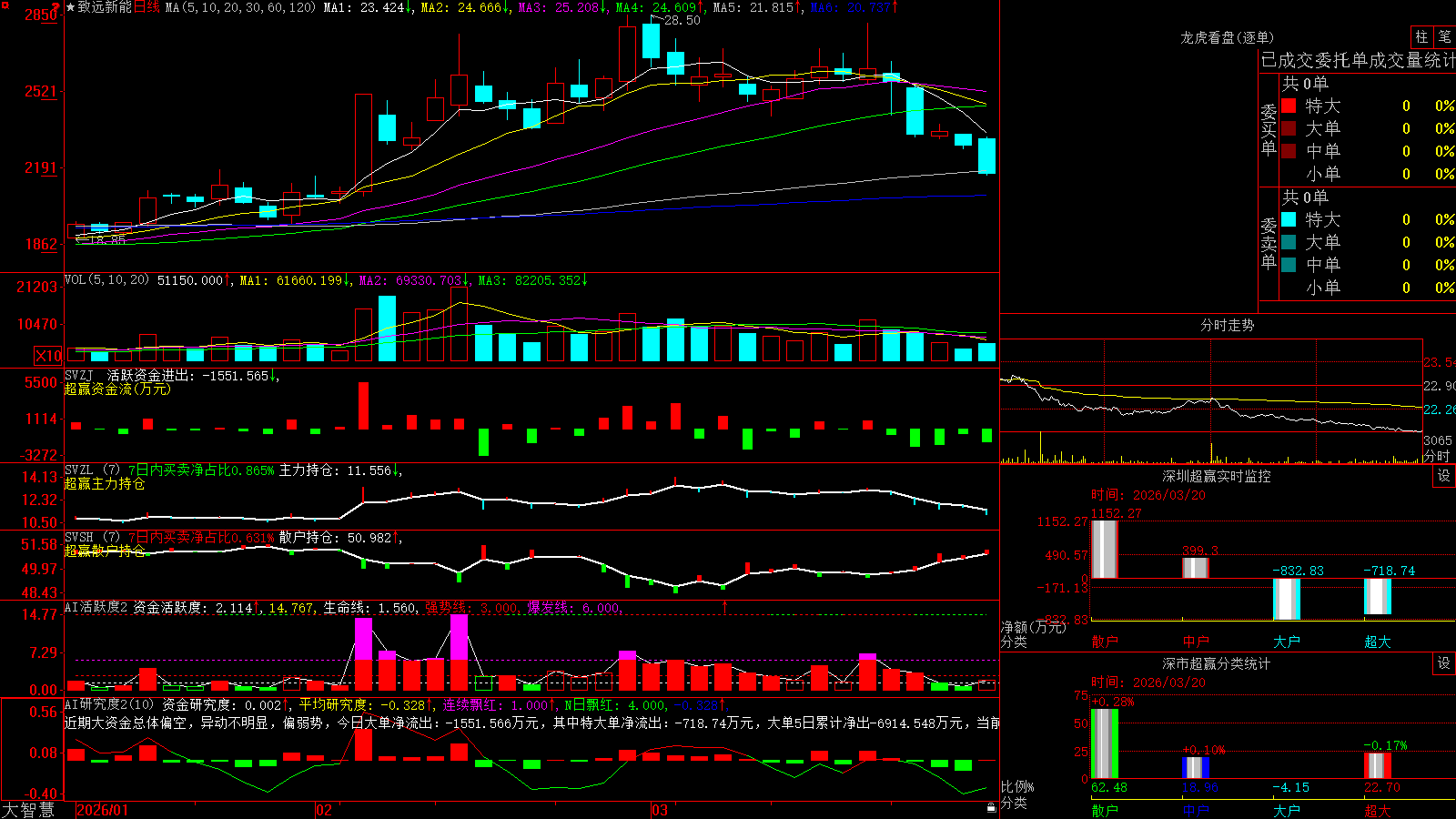Click the 委买单 vertical section label
The height and width of the screenshot is (819, 1456).
1269,130
